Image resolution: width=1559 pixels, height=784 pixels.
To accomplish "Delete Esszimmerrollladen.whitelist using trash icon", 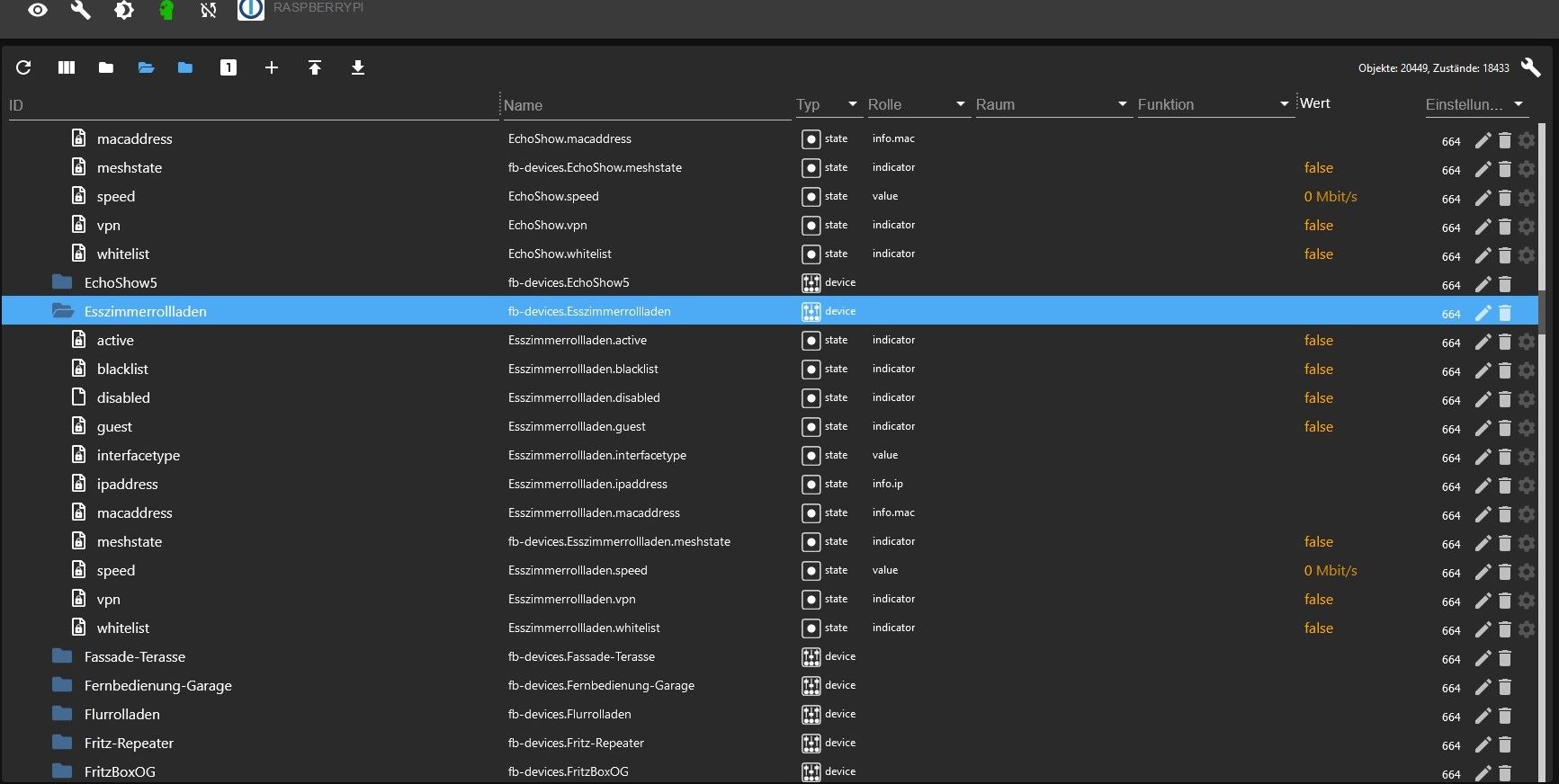I will (x=1505, y=629).
